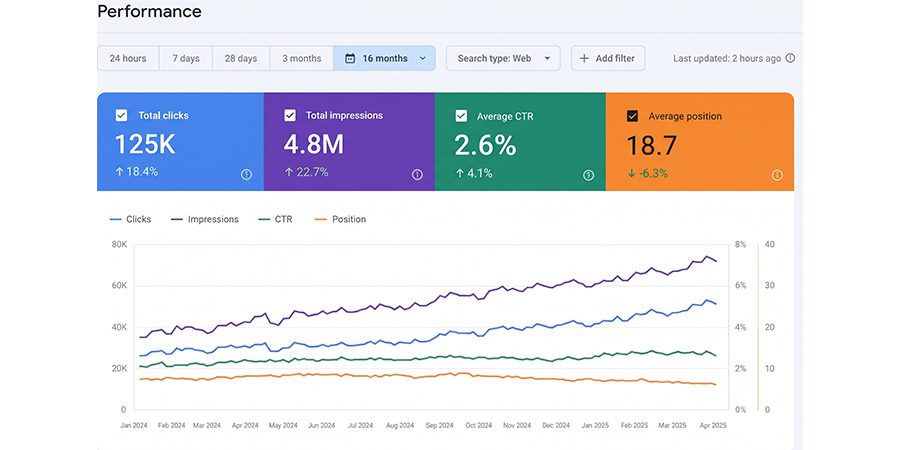Uncheck the Average CTR checkbox

pos(461,116)
